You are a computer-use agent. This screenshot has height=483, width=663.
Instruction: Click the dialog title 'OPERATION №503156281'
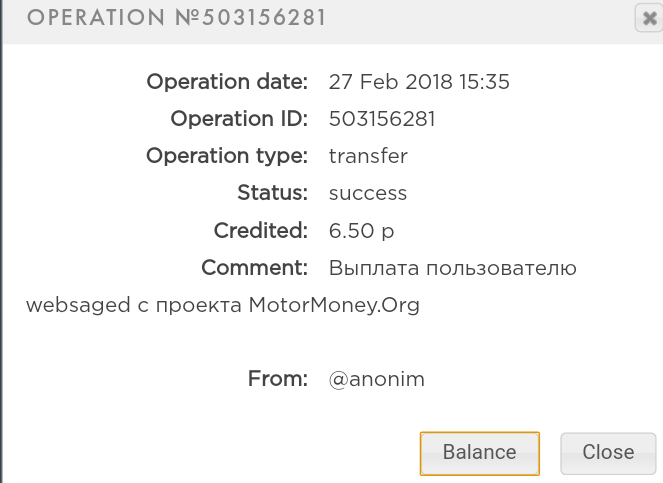pos(176,19)
